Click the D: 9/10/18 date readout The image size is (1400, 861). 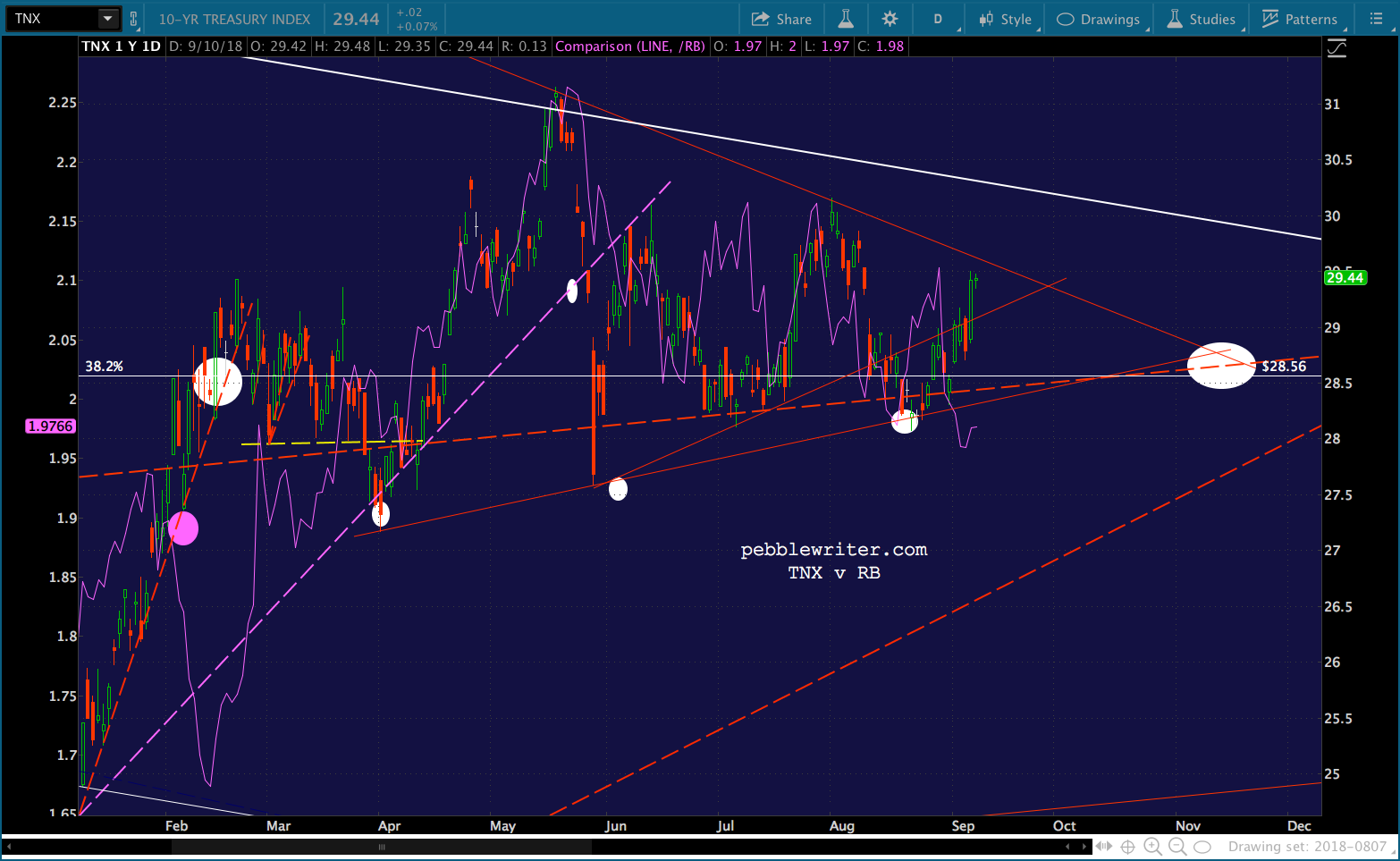(x=205, y=46)
